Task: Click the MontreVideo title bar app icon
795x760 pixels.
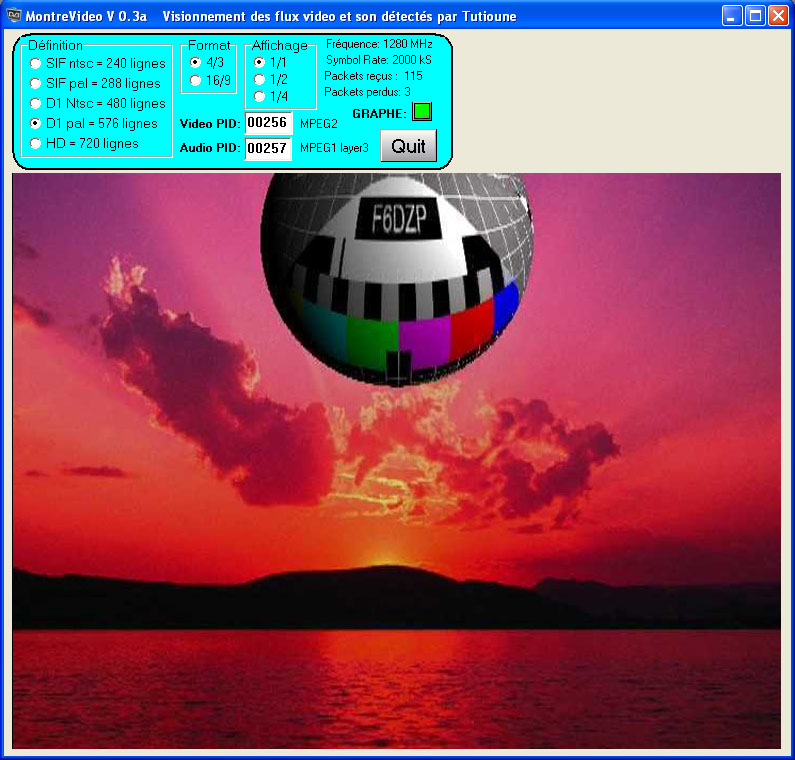Action: (x=14, y=15)
